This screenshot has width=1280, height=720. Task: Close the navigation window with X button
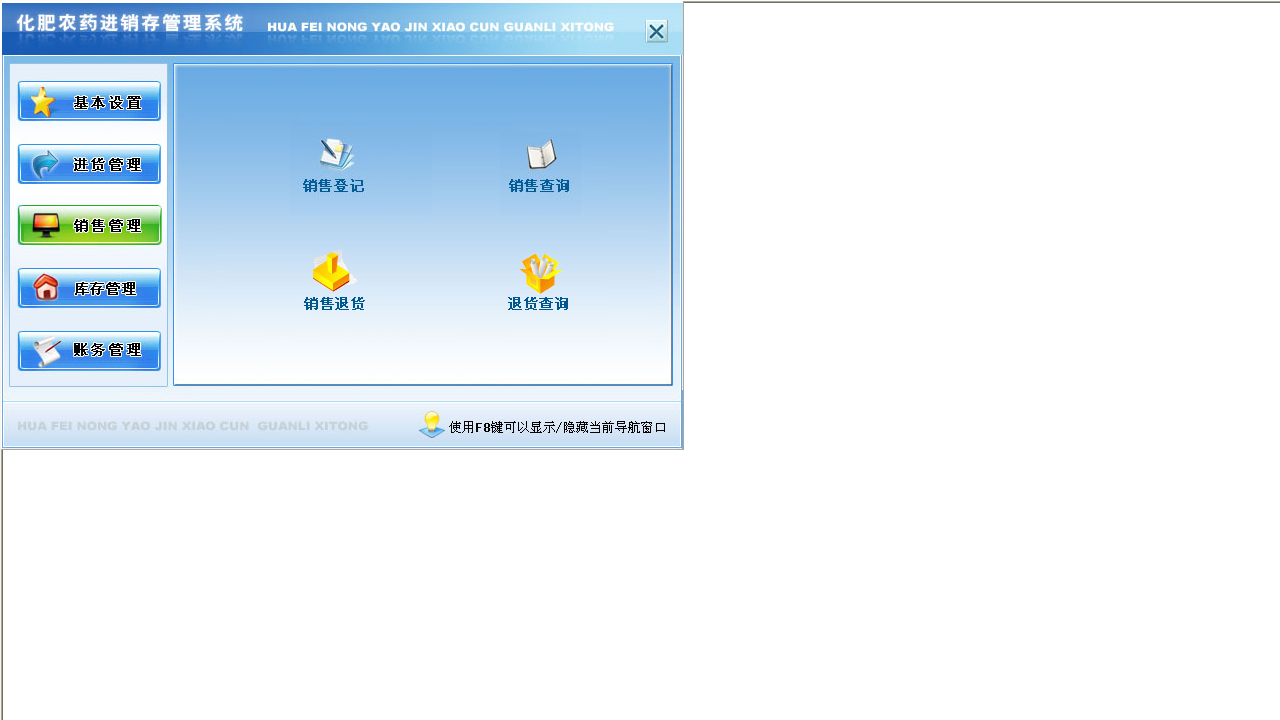pos(656,32)
